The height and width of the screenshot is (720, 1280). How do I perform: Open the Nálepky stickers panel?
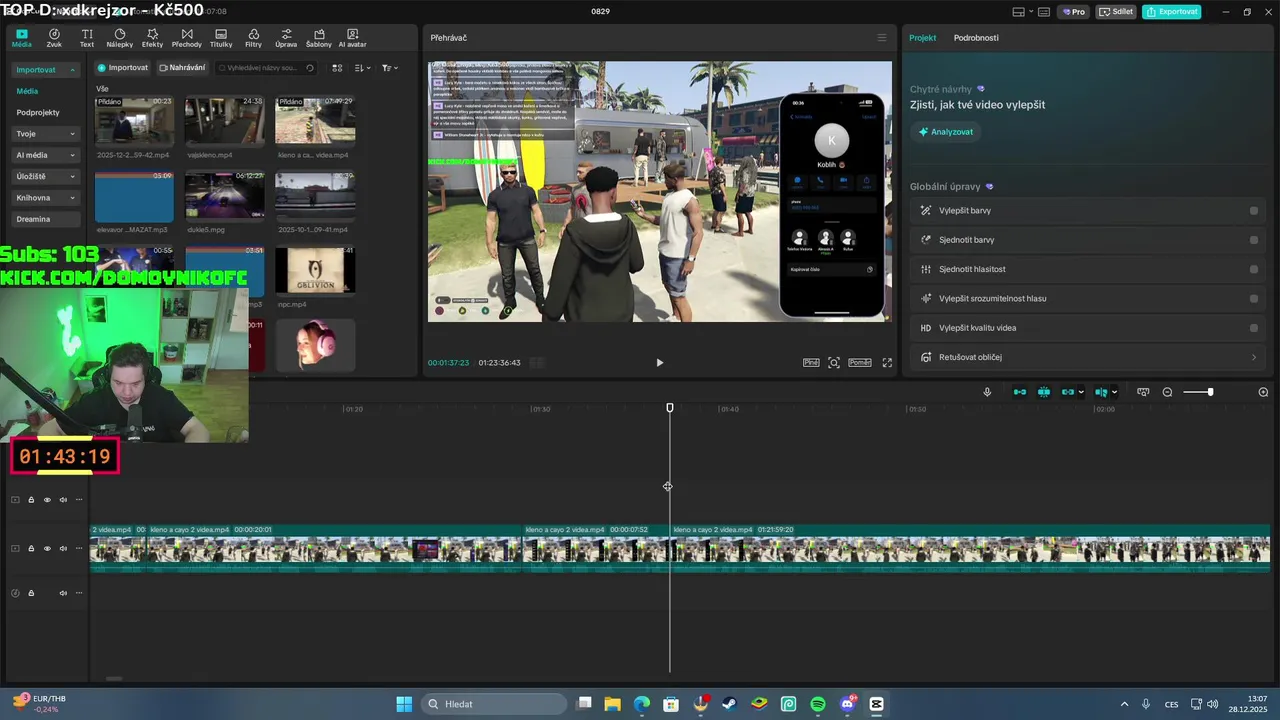click(x=120, y=38)
